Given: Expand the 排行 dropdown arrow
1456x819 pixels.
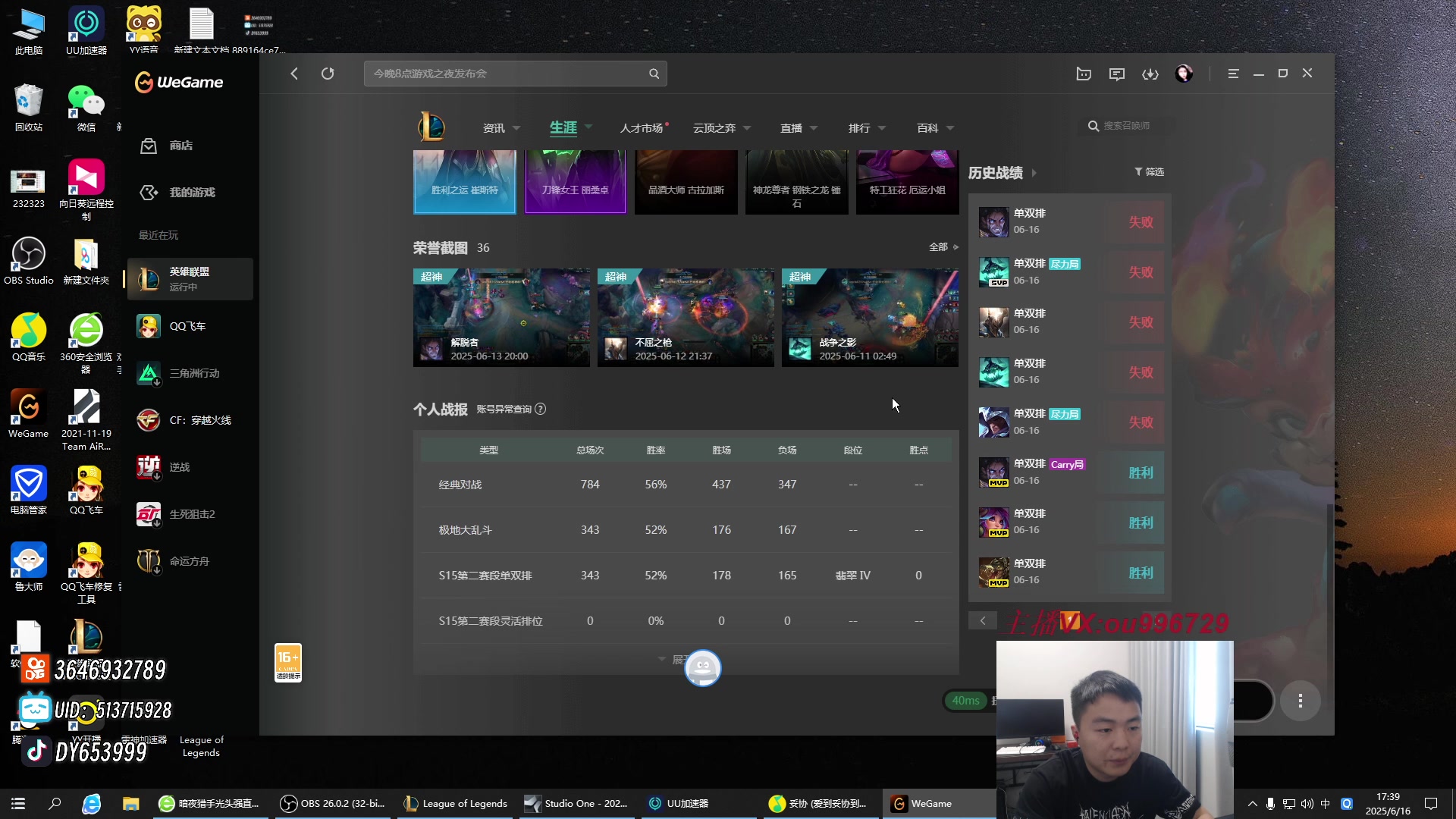Looking at the screenshot, I should 882,128.
